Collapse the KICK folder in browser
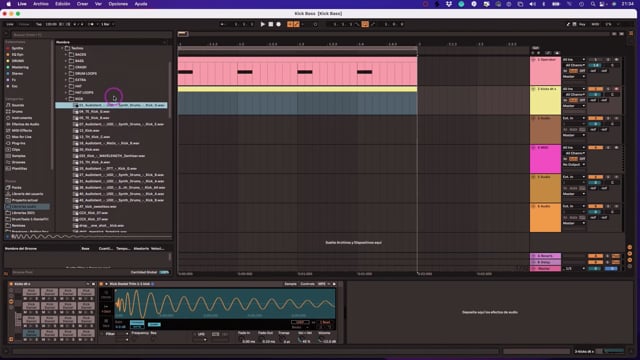640x360 pixels. (66, 99)
